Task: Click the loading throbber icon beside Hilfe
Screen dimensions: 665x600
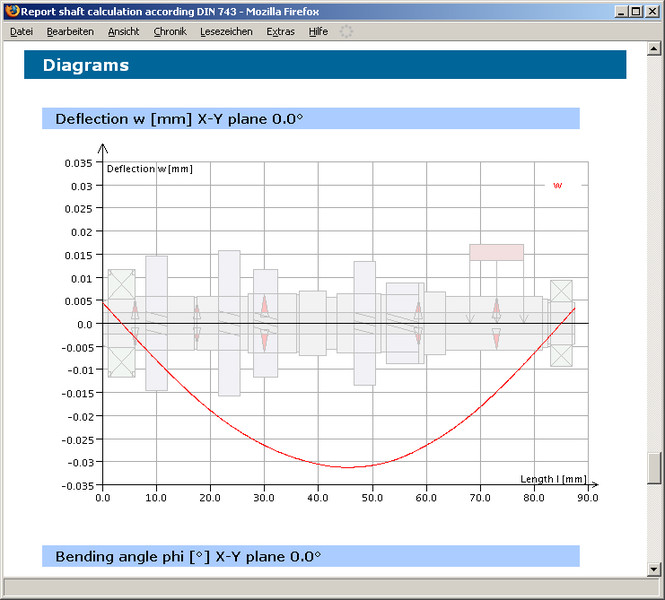Action: [x=347, y=32]
